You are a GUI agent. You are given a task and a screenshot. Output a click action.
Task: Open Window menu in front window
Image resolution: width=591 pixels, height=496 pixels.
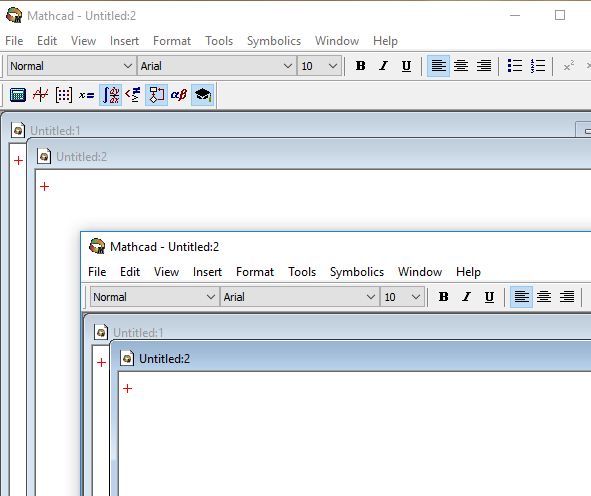(x=420, y=272)
